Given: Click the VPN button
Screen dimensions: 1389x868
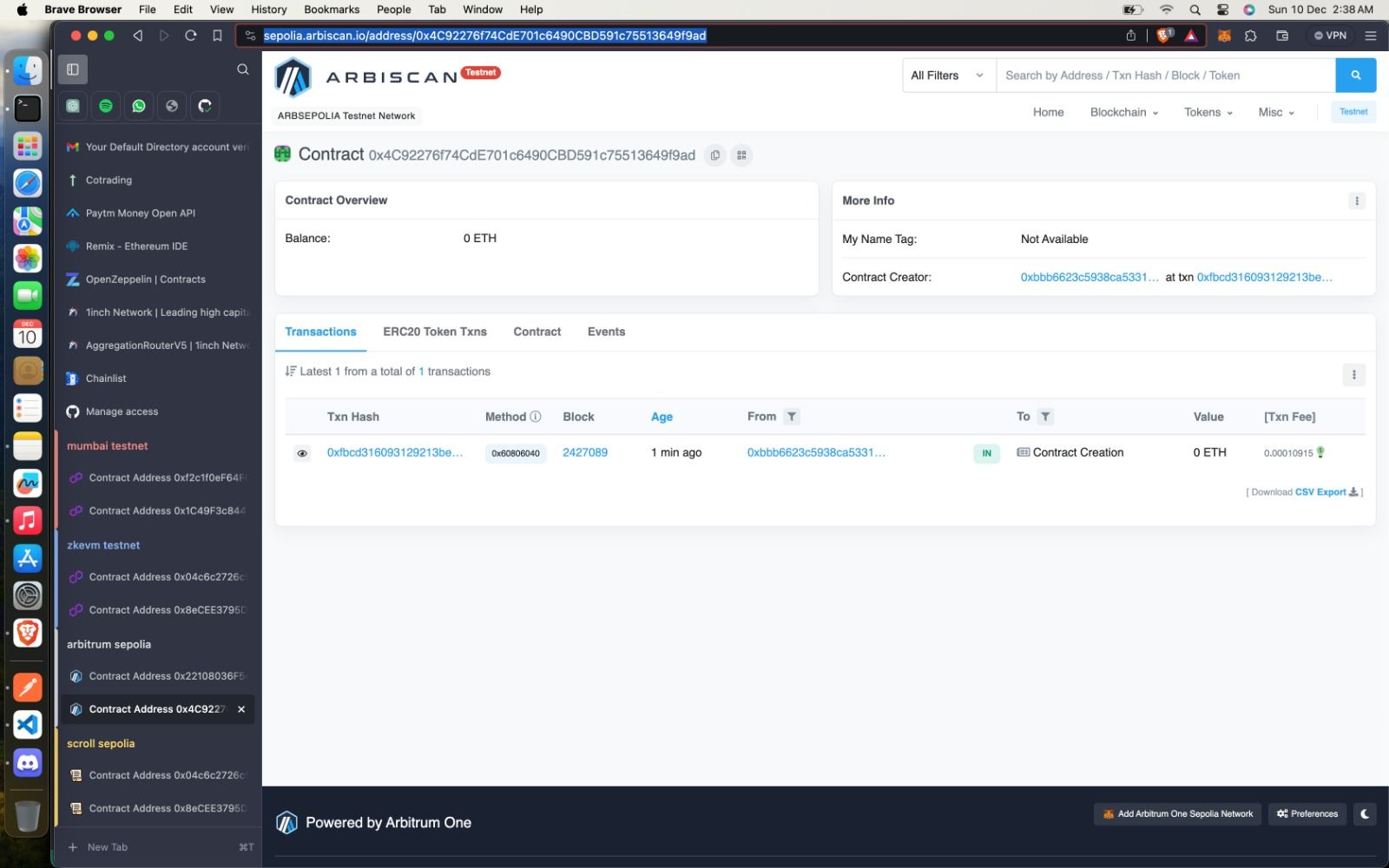Looking at the screenshot, I should (x=1329, y=36).
